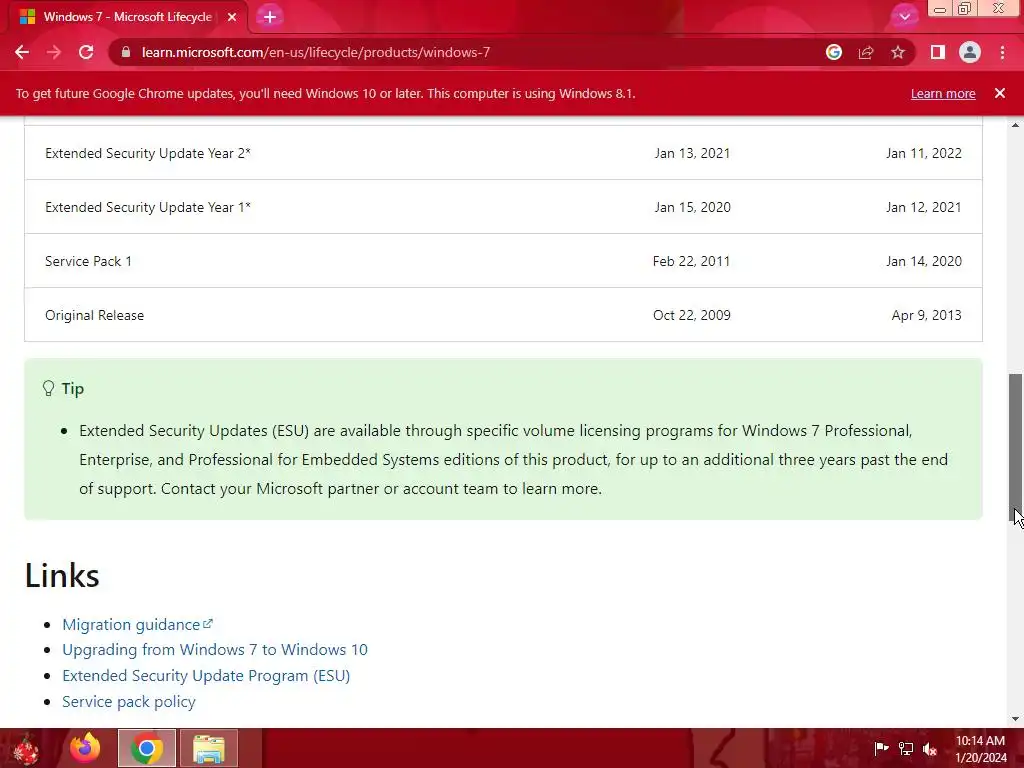Open the Migration guidance link
This screenshot has width=1024, height=768.
coord(131,625)
